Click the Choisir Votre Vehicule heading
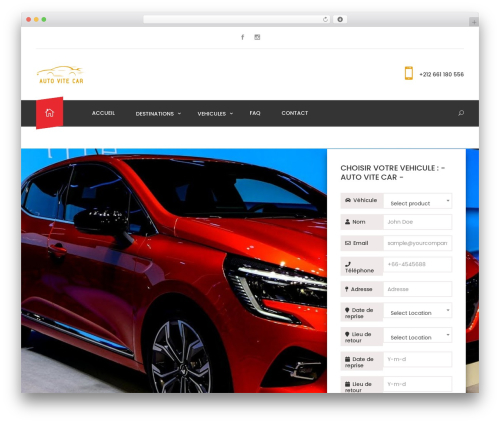The image size is (500, 423). click(393, 173)
